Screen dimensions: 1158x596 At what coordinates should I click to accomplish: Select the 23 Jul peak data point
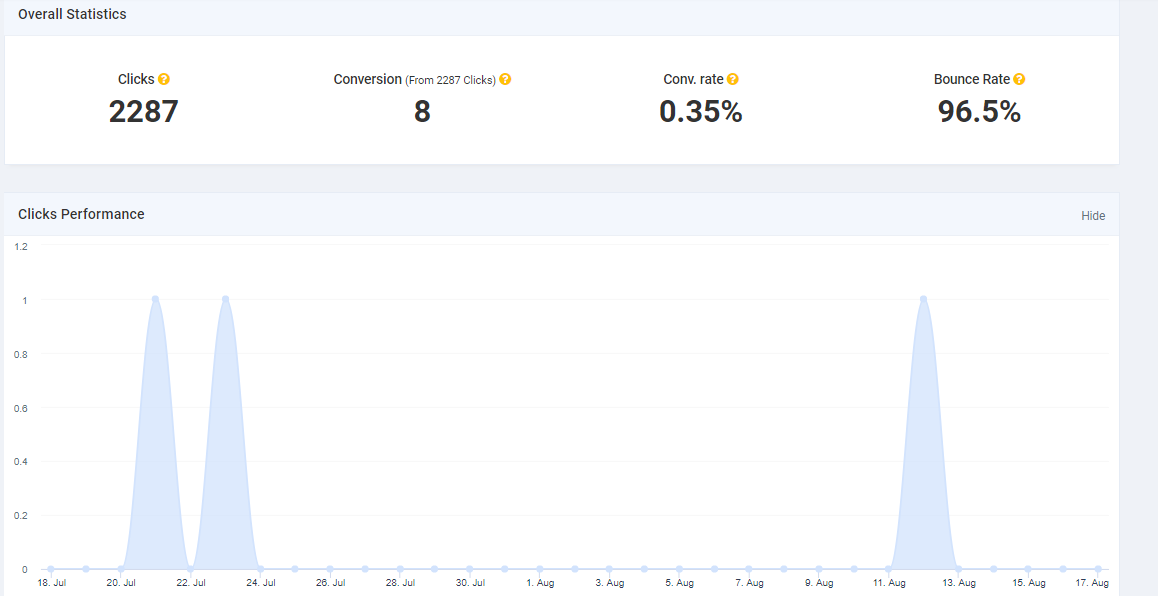pyautogui.click(x=226, y=299)
